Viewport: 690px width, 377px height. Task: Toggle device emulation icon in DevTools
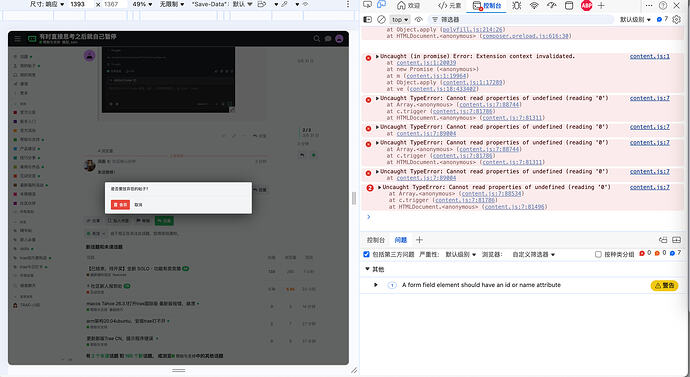[x=382, y=5]
